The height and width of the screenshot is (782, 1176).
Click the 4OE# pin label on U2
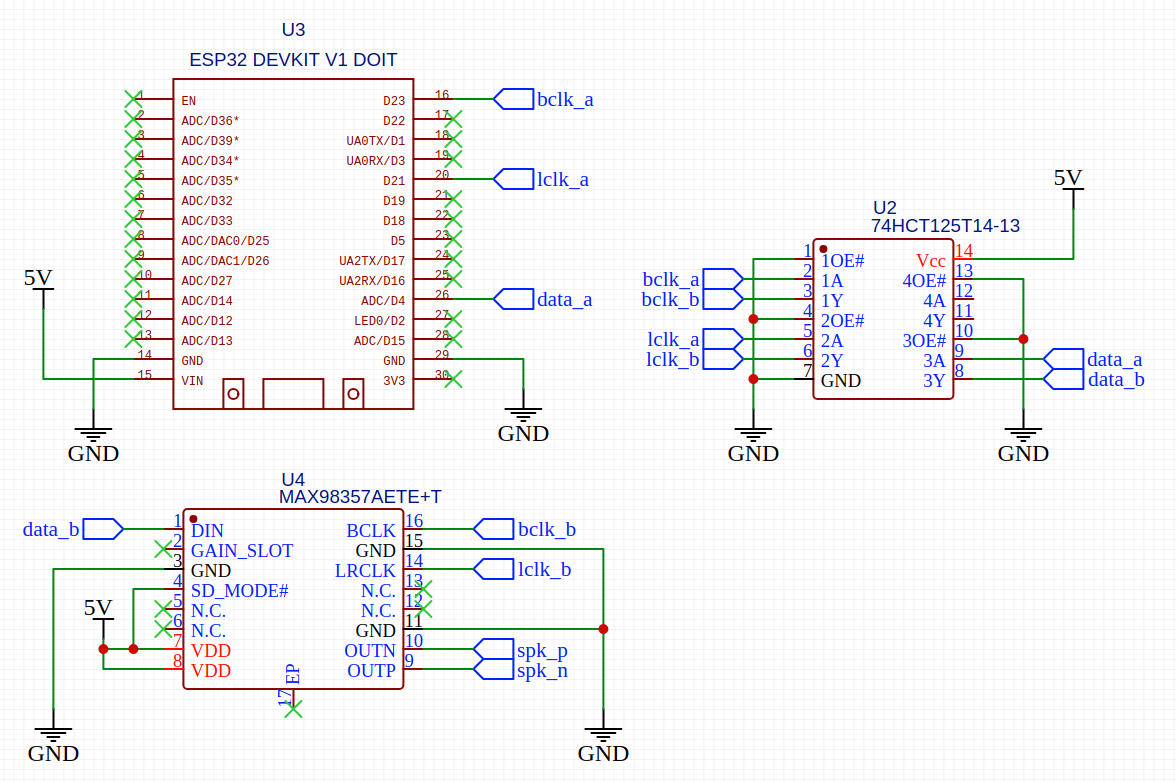point(924,281)
